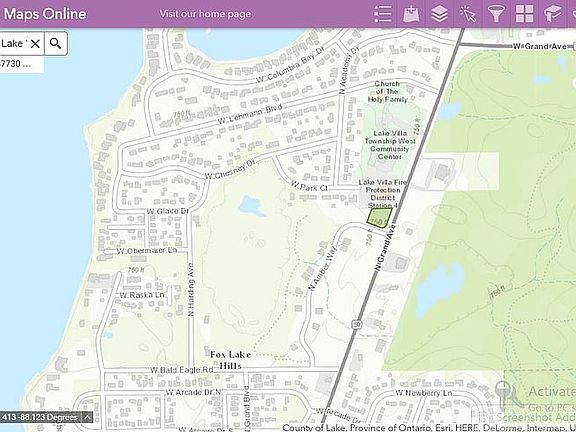Open the Basemap Gallery grid icon
This screenshot has height=432, width=576.
coord(524,14)
